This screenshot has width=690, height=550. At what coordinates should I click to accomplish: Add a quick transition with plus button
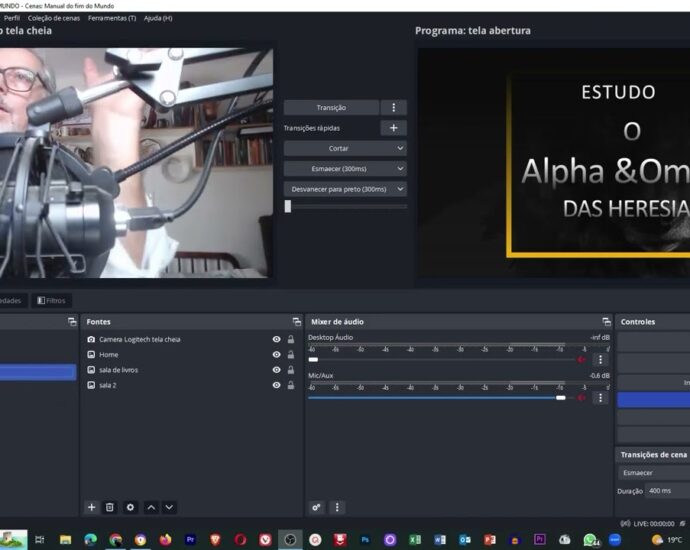[x=393, y=128]
